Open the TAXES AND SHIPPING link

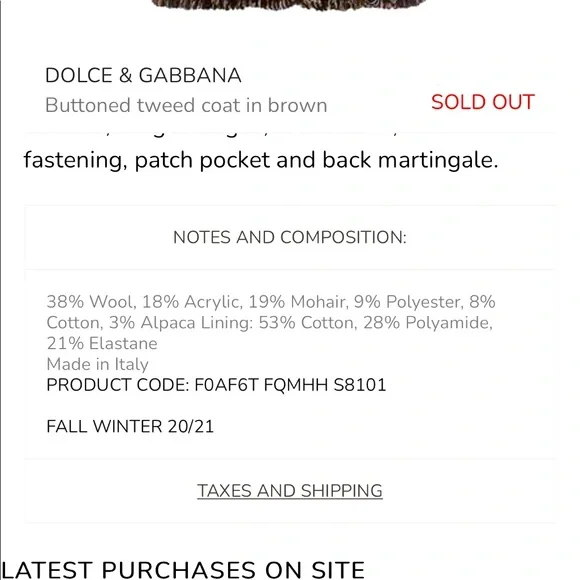[290, 491]
